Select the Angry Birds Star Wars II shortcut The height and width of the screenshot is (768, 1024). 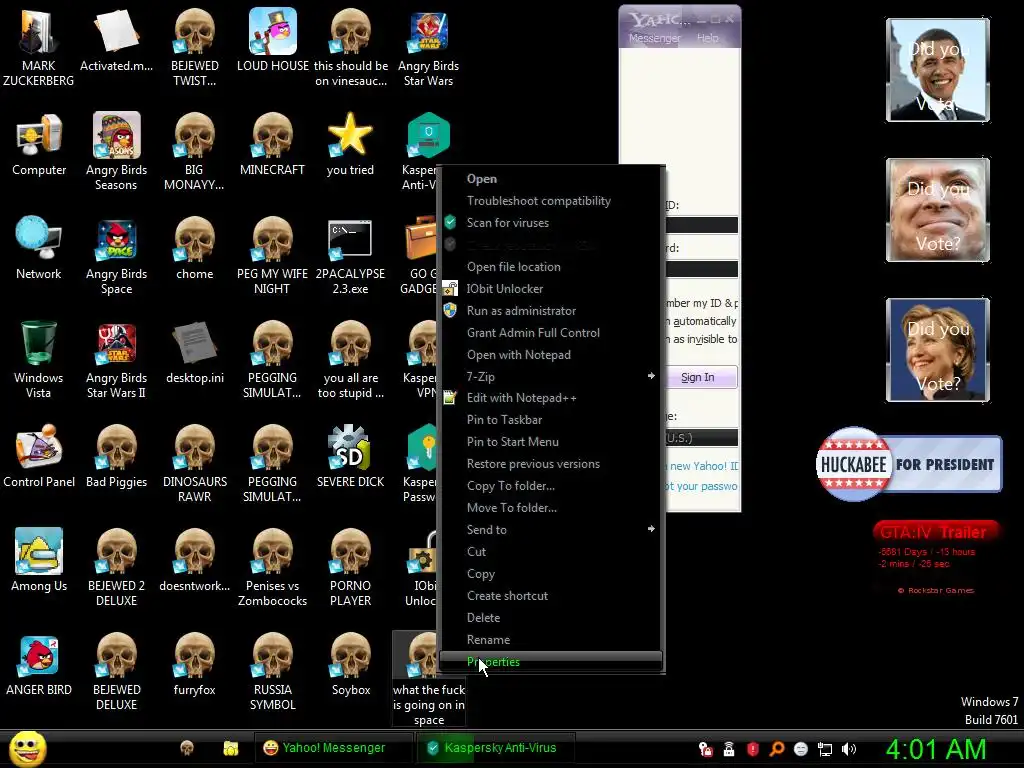pos(116,359)
